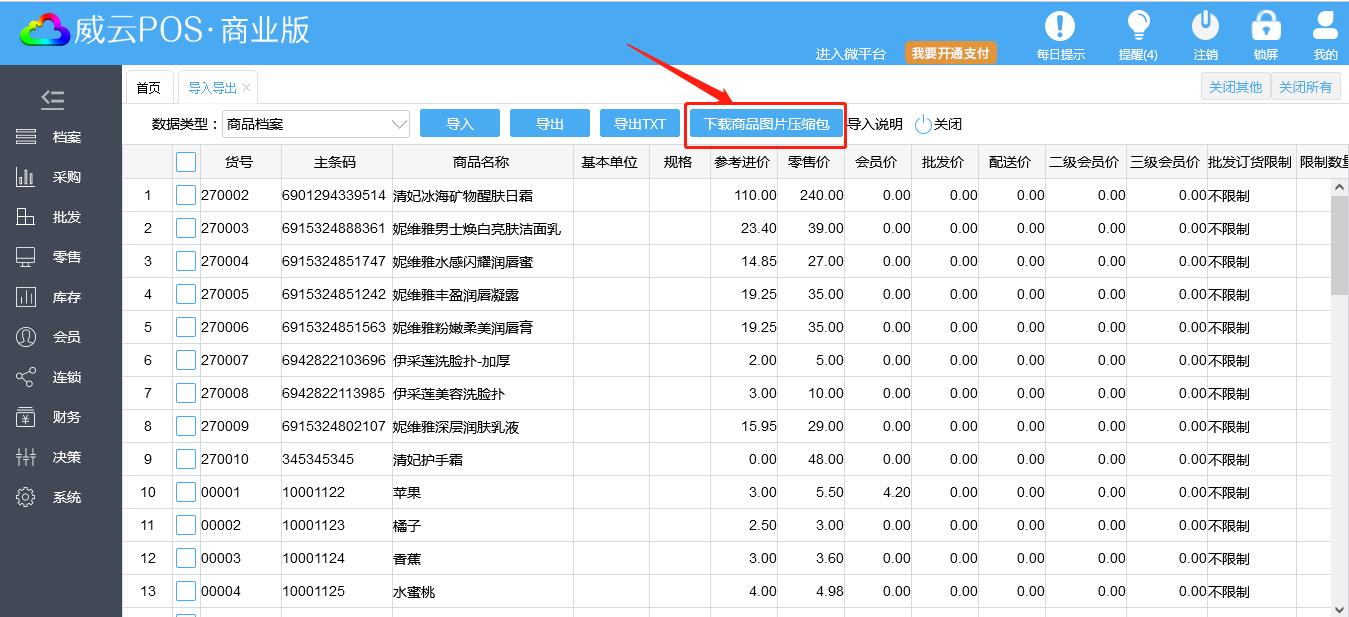The image size is (1349, 617).
Task: Switch to the home page tab
Action: coord(148,88)
